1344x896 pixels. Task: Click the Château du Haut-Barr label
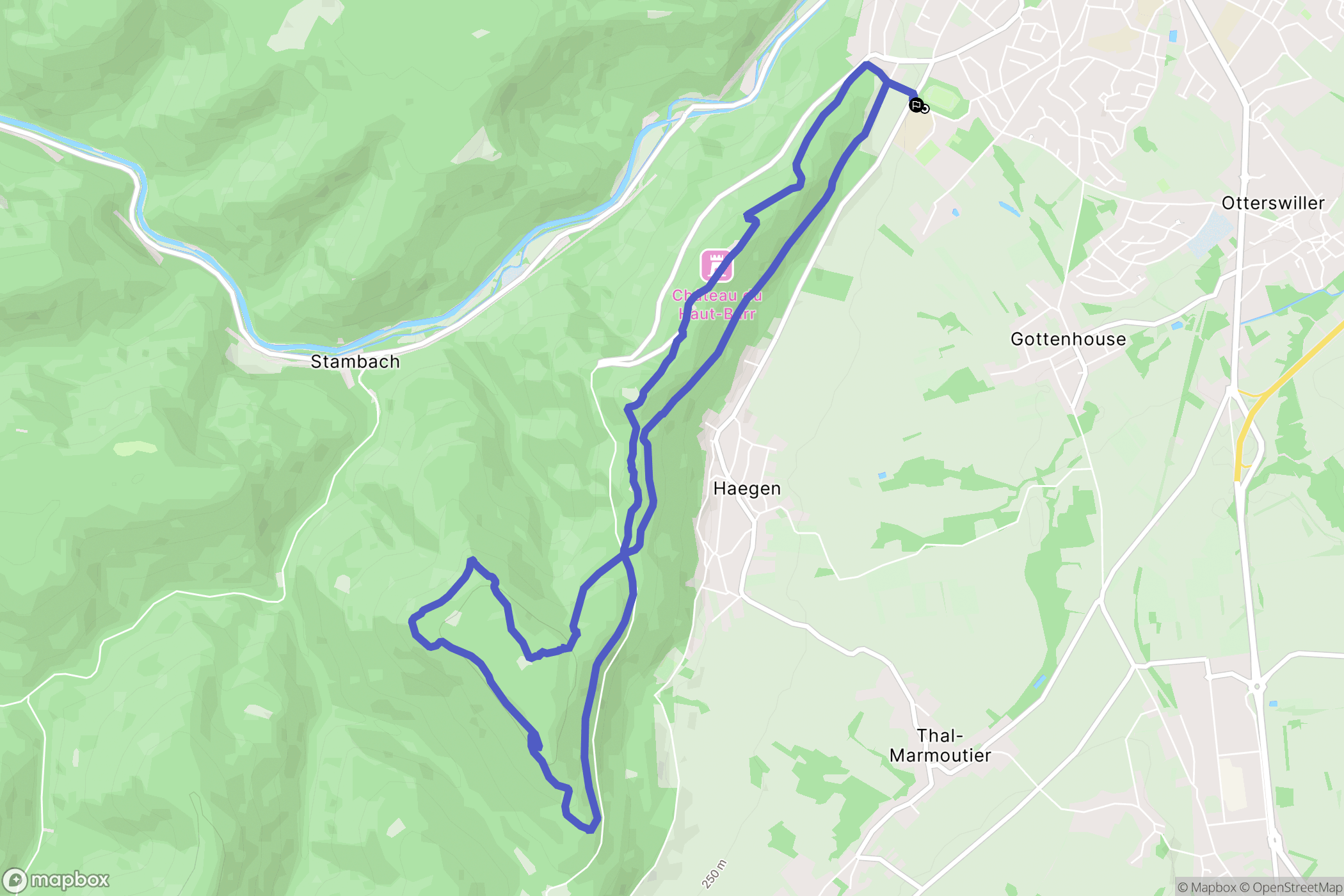pyautogui.click(x=717, y=305)
